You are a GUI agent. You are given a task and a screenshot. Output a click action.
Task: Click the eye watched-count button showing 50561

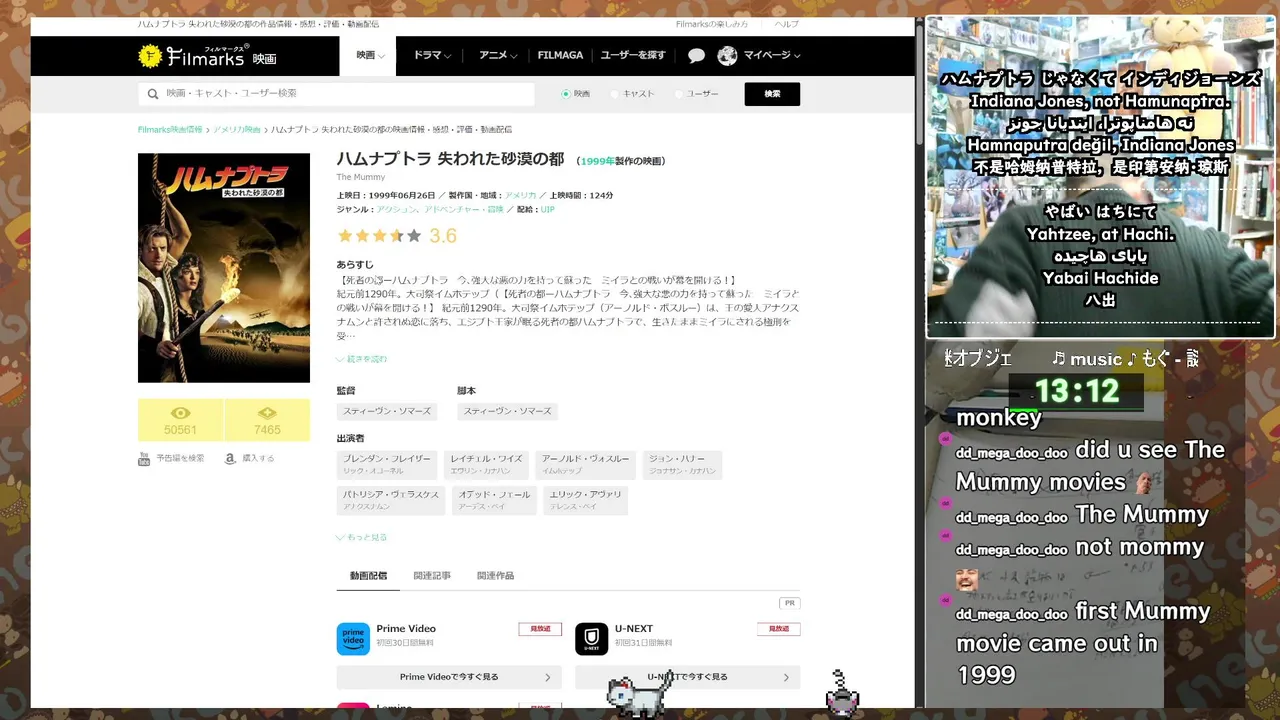[180, 420]
